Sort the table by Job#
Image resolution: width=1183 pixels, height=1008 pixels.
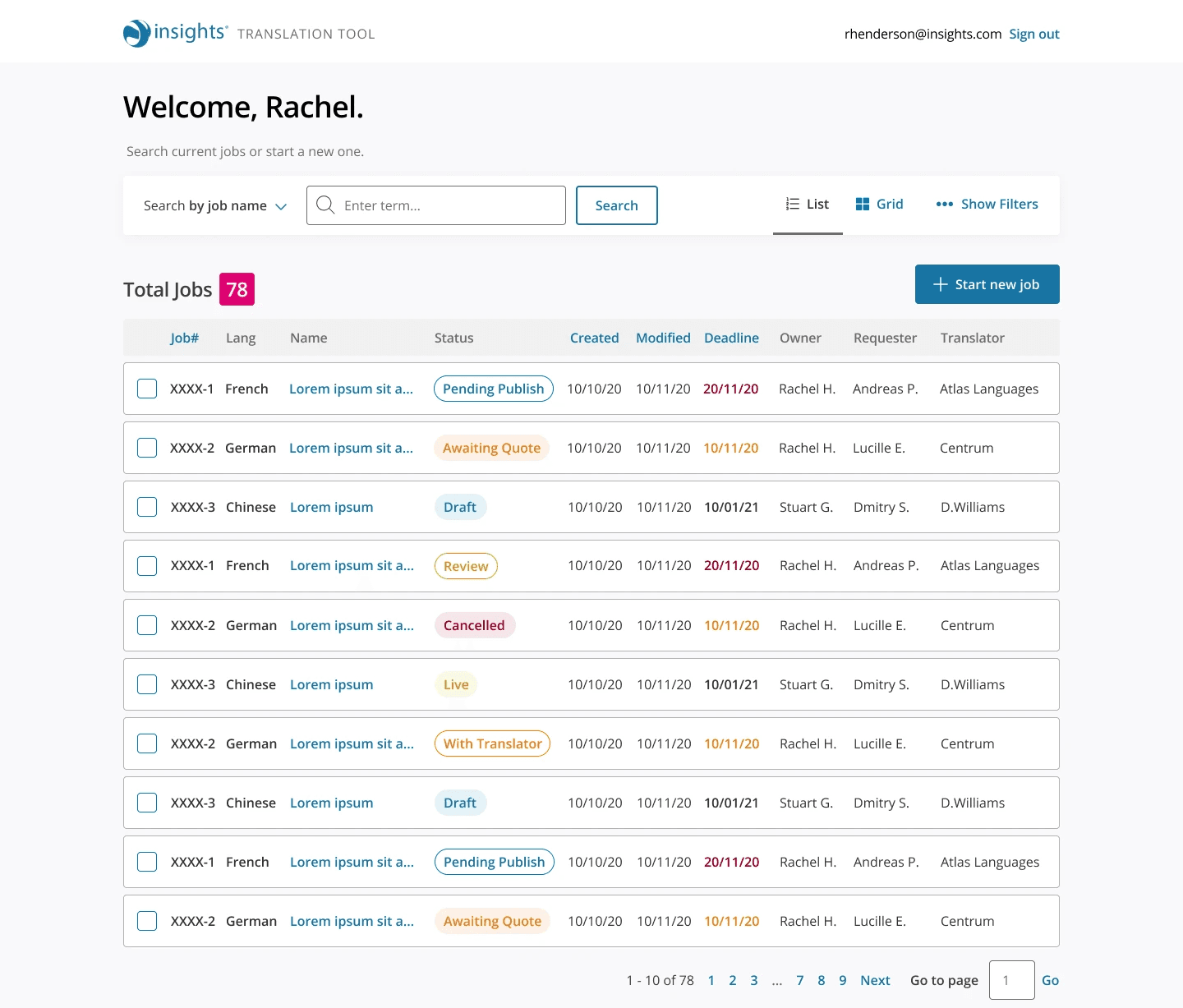point(185,338)
